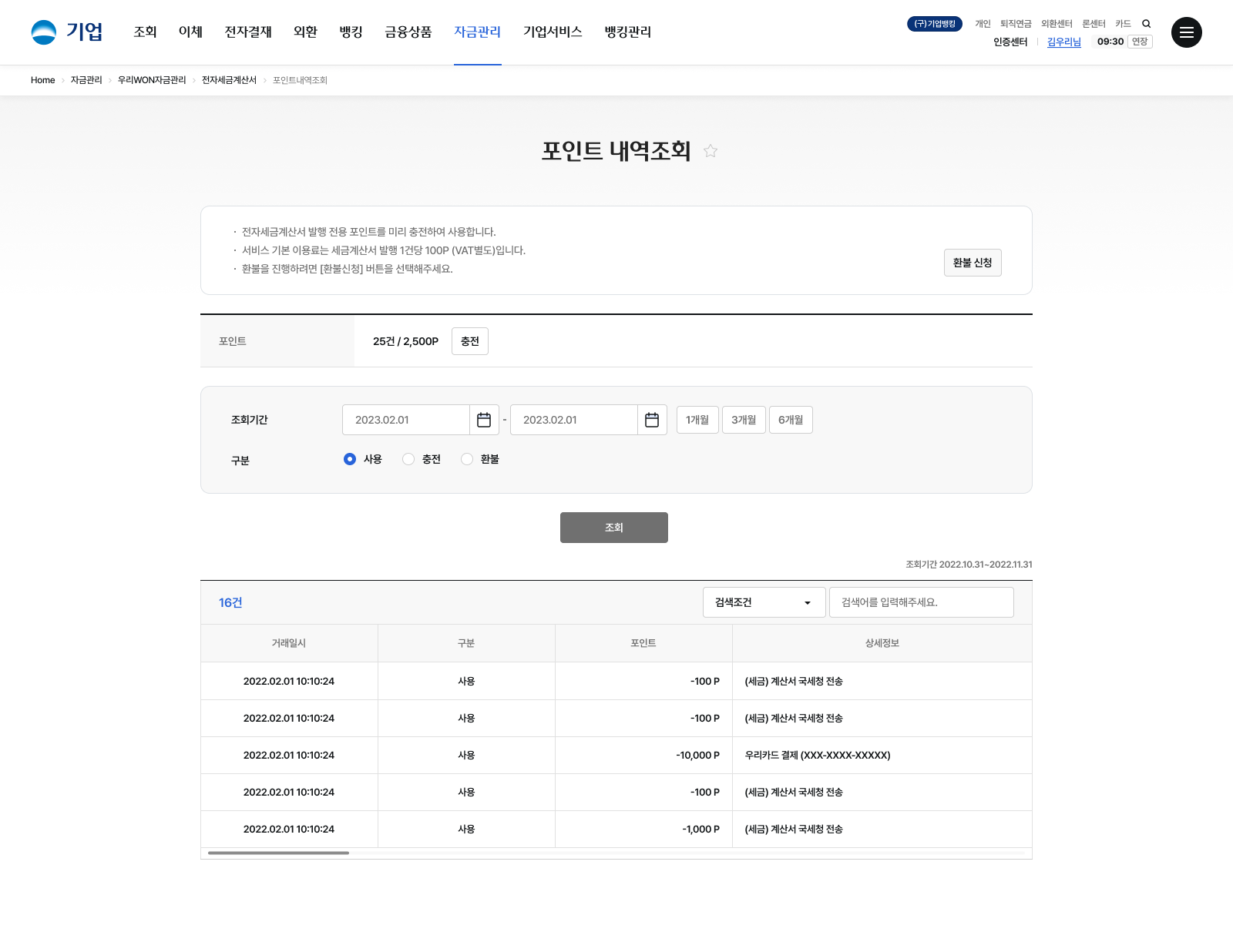Add page to favorites with star icon

pyautogui.click(x=711, y=151)
